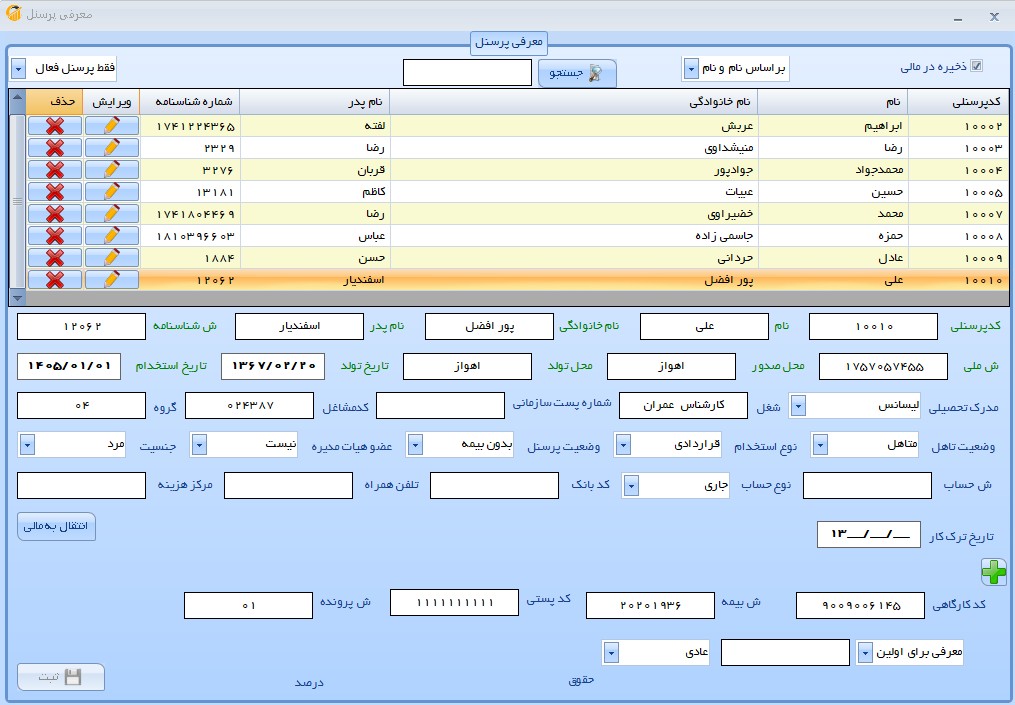Edit the row for employee ۱۰۰۰۳ رضا
The height and width of the screenshot is (705, 1015).
(x=111, y=148)
